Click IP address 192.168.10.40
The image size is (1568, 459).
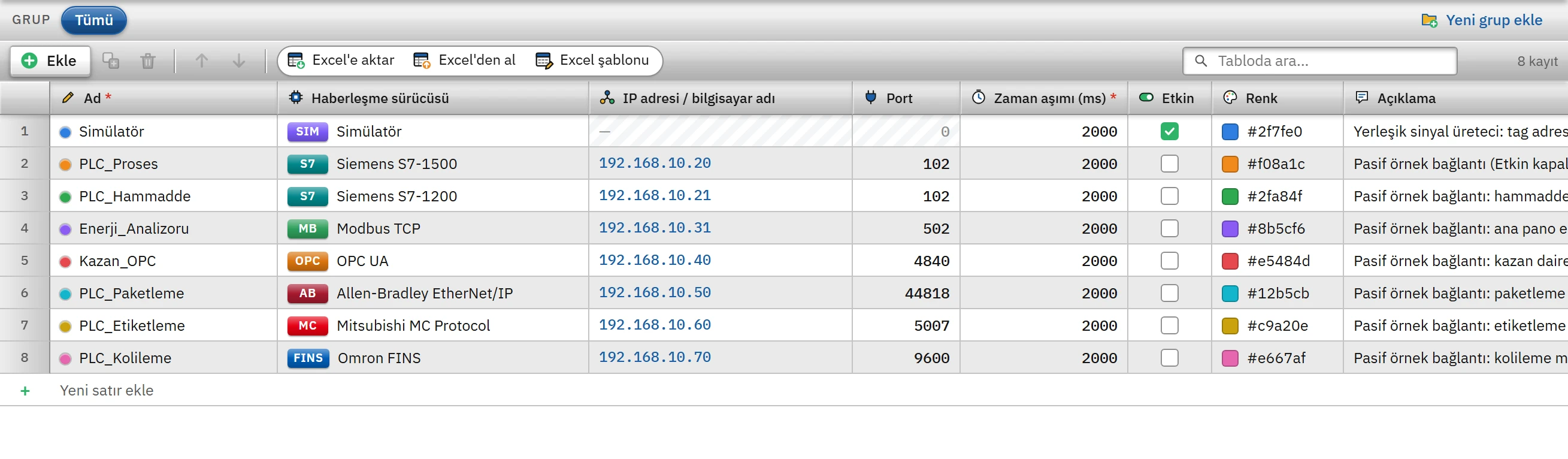point(655,260)
